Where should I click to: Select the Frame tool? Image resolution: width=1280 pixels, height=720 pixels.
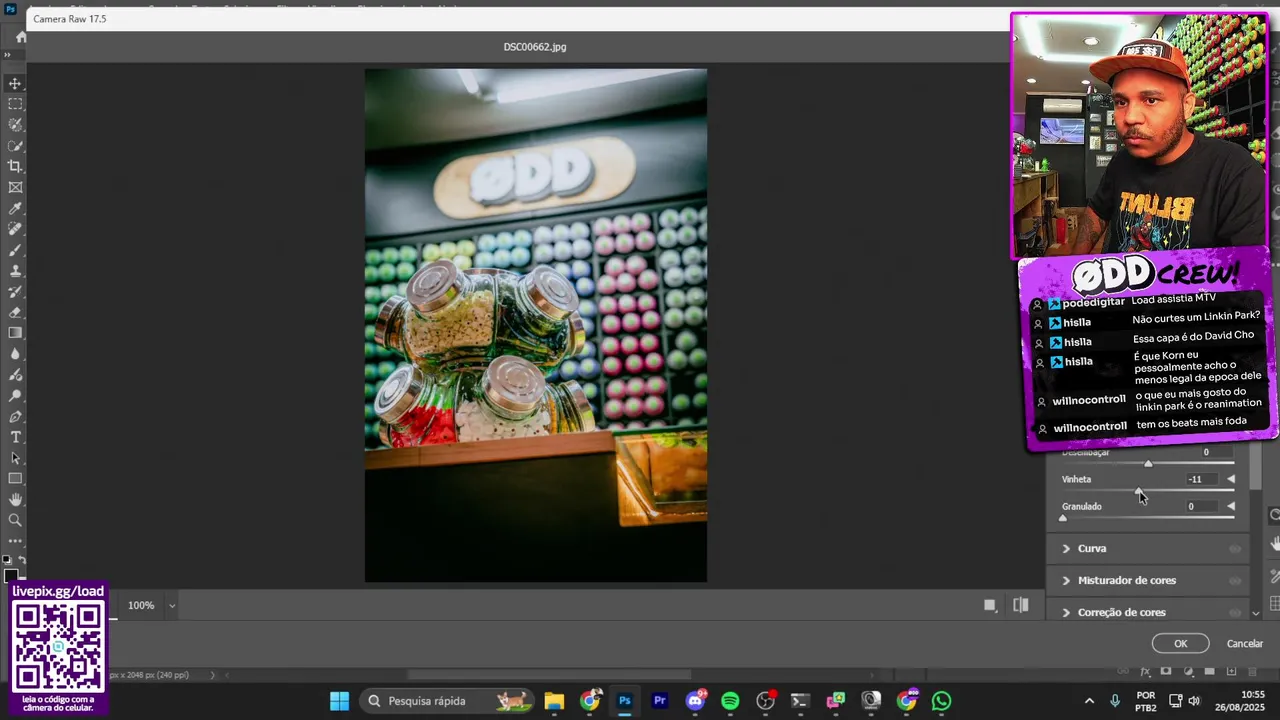[15, 187]
